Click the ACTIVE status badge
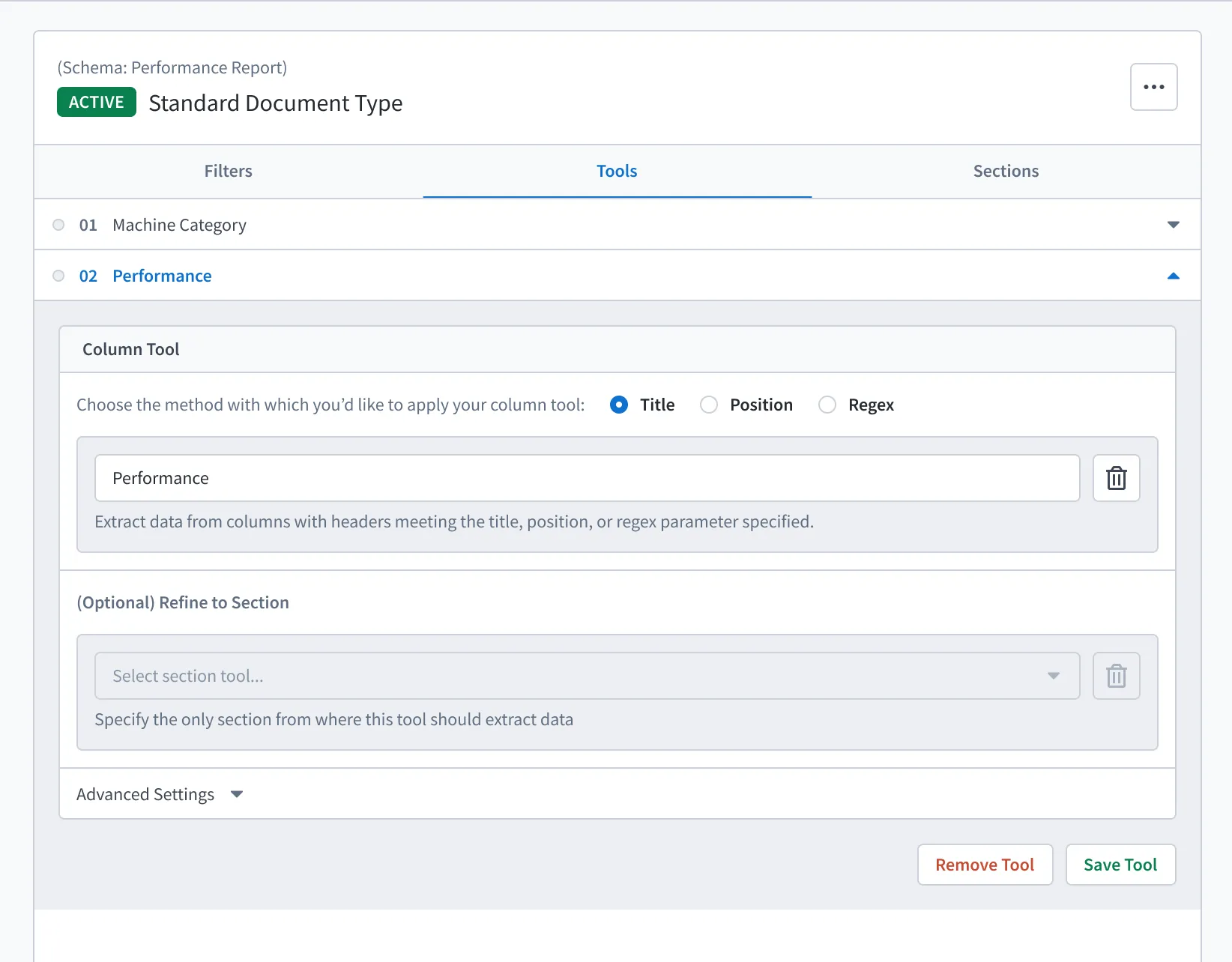The image size is (1232, 962). pos(97,102)
